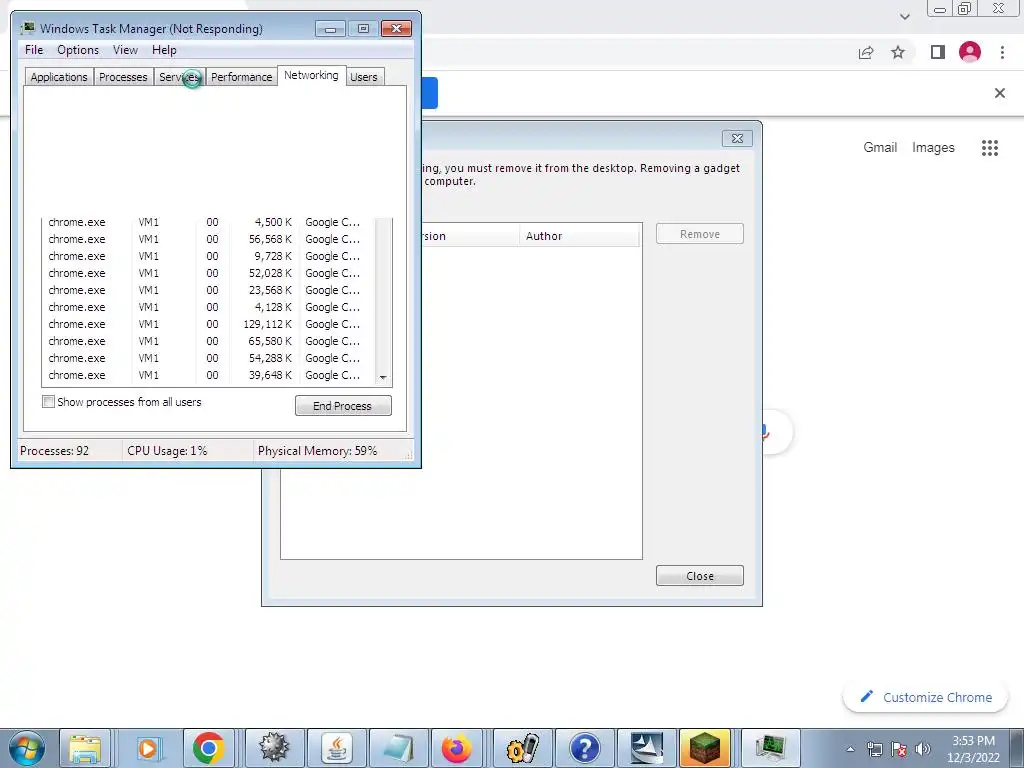This screenshot has height=768, width=1024.
Task: Click the Task Manager title bar icon
Action: click(28, 28)
